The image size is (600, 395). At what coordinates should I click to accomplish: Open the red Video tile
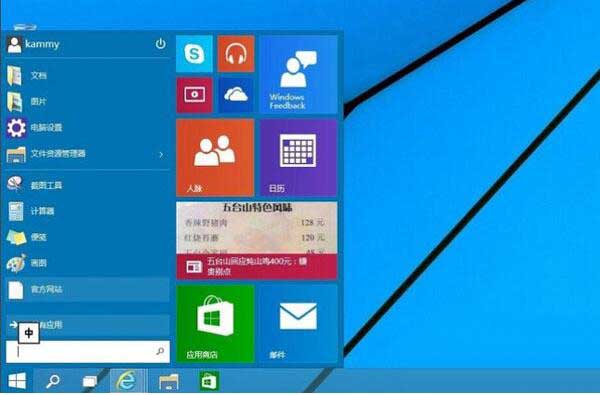[x=194, y=95]
